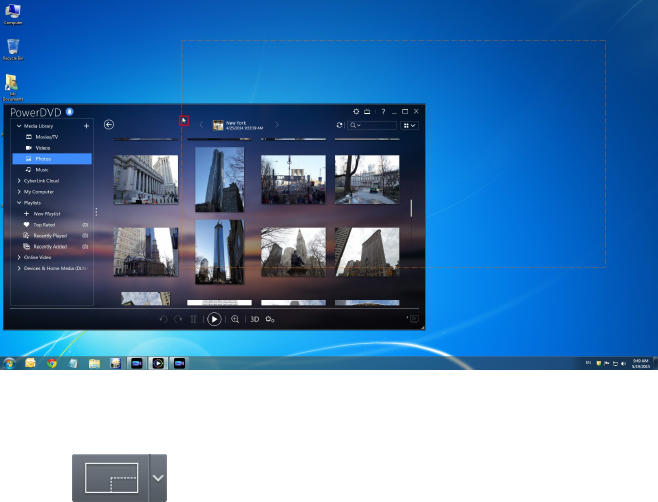Image resolution: width=658 pixels, height=502 pixels.
Task: Expand Devices & Home Media section
Action: pos(19,268)
